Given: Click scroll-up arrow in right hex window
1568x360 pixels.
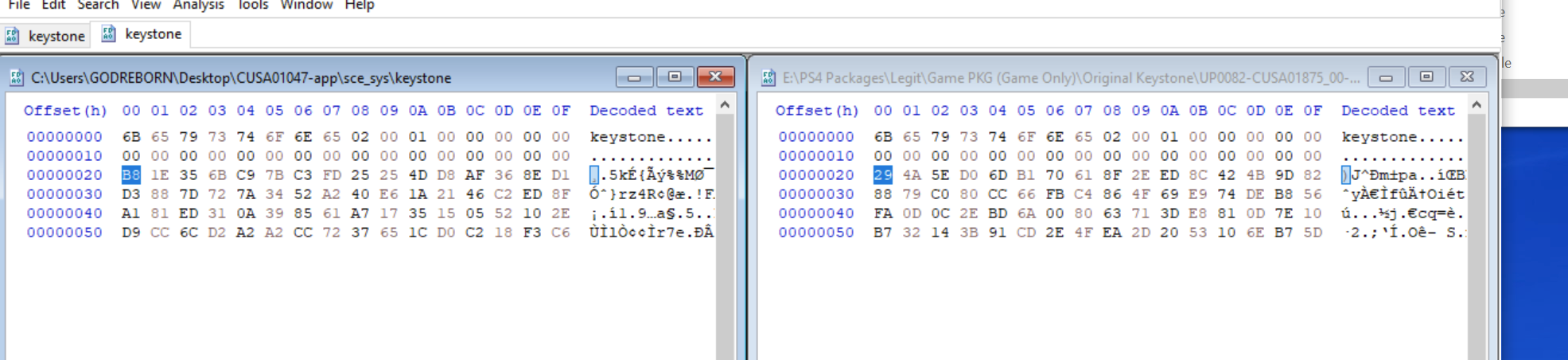Looking at the screenshot, I should click(x=1477, y=104).
